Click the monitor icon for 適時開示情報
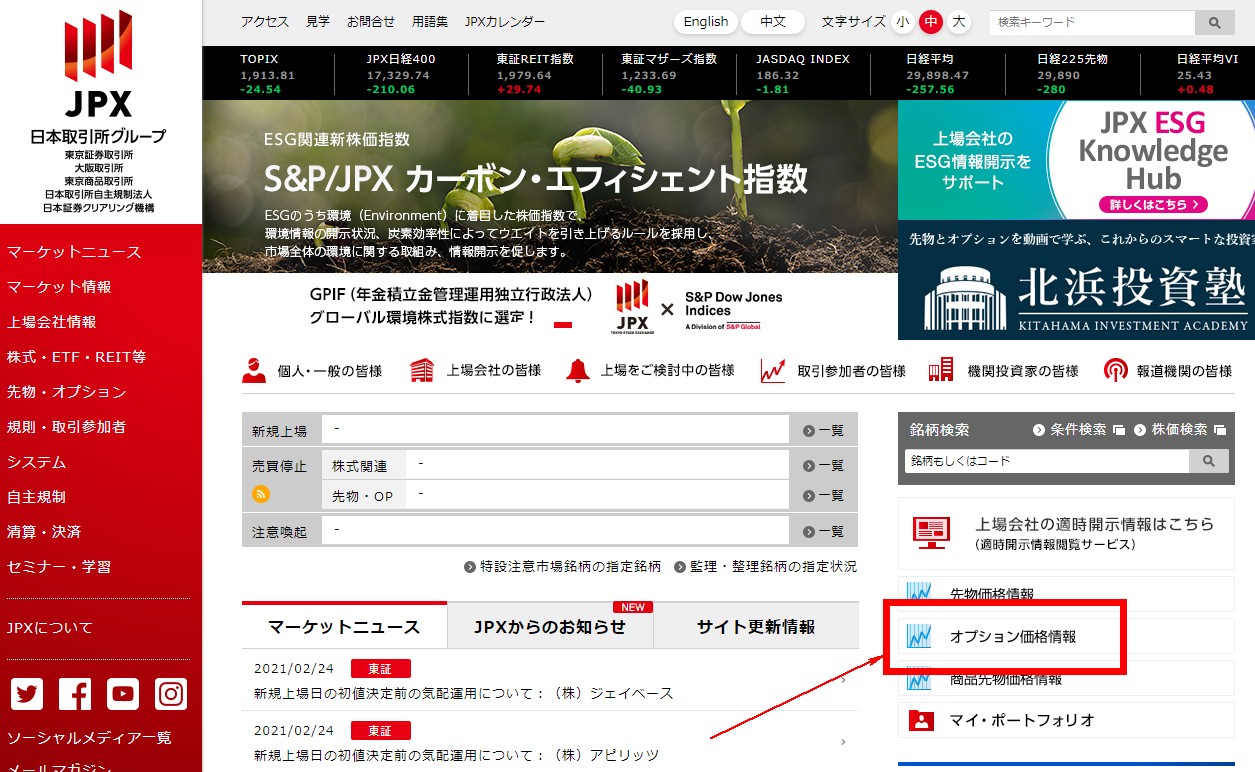The height and width of the screenshot is (772, 1255). point(931,532)
